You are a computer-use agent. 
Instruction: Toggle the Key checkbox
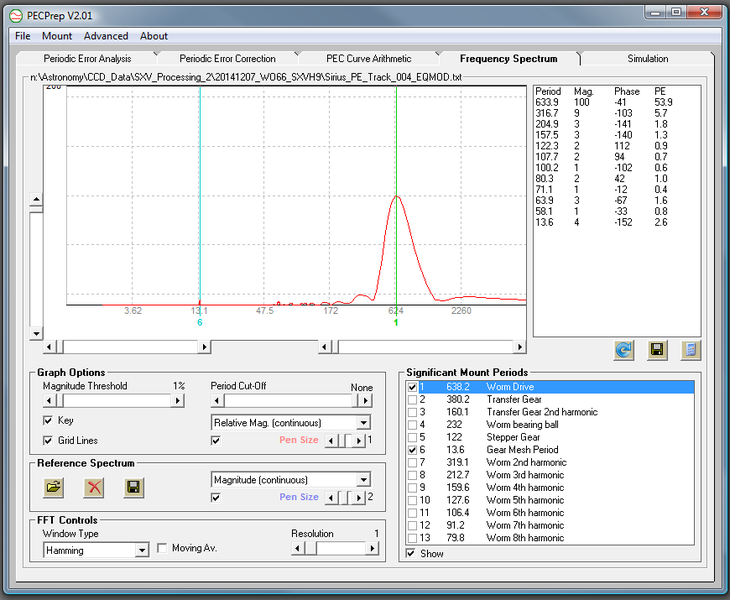click(x=48, y=421)
